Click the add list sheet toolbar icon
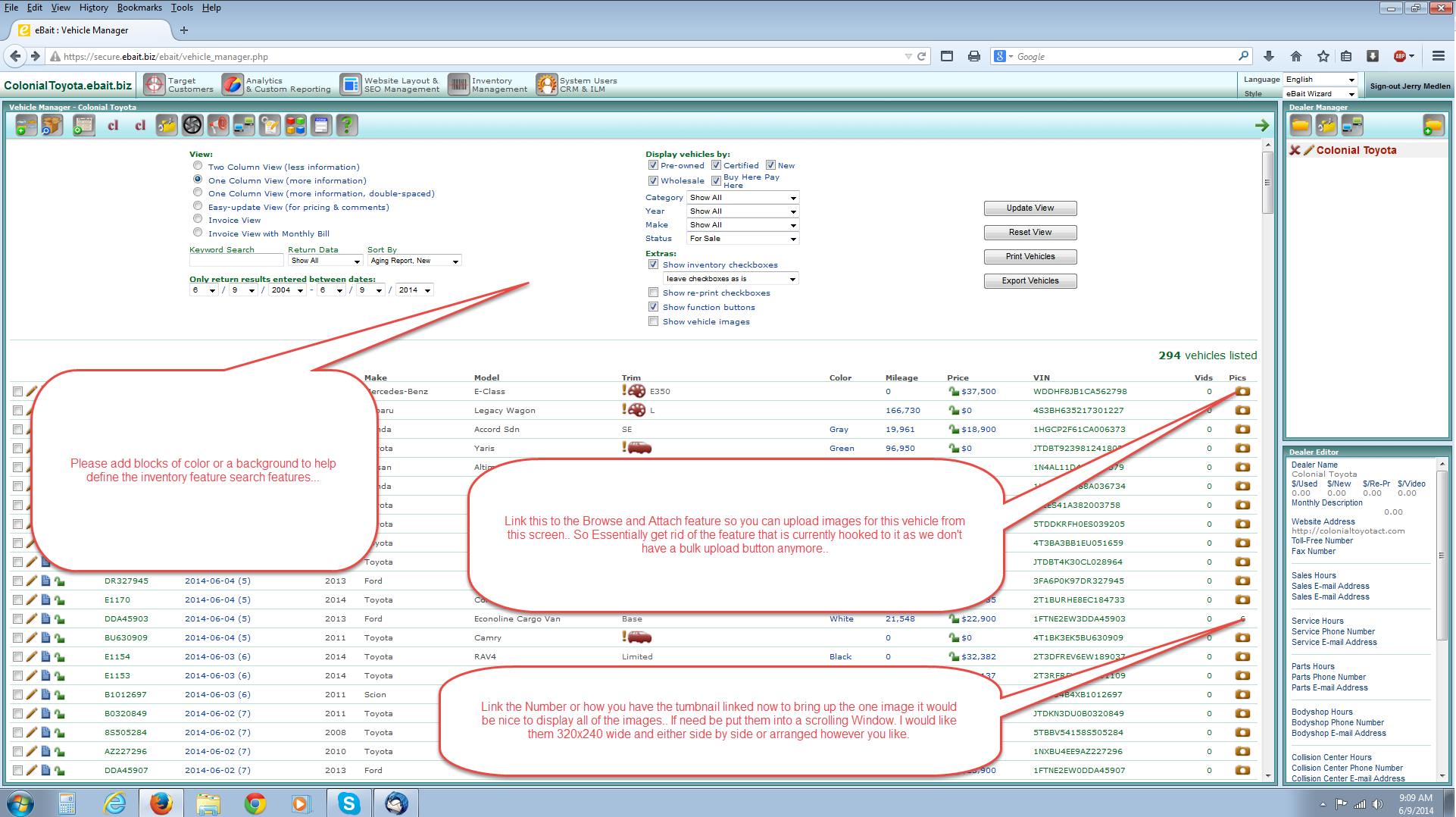 [x=83, y=125]
